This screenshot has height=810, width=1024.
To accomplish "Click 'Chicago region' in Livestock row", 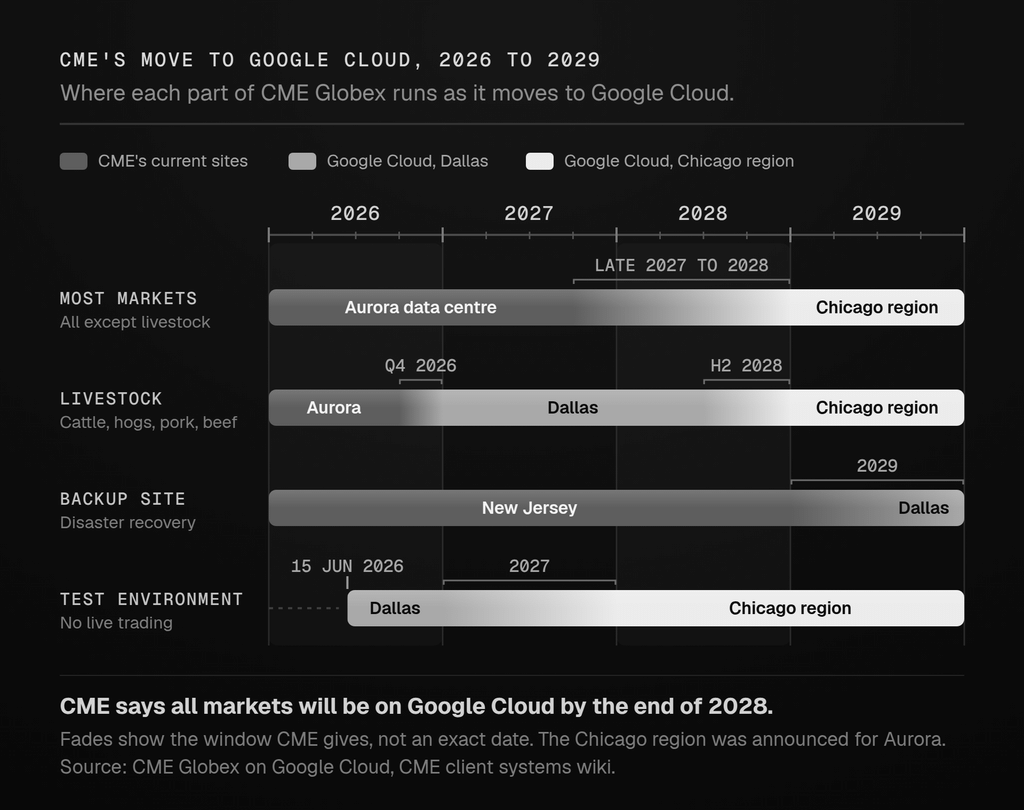I will (x=877, y=408).
